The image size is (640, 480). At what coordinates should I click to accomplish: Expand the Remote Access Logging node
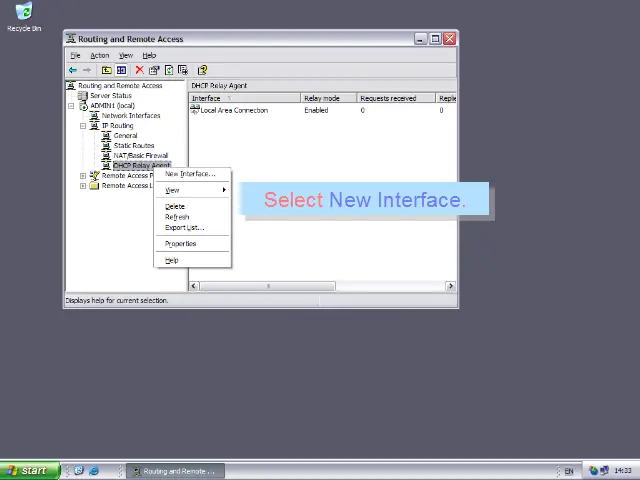83,186
